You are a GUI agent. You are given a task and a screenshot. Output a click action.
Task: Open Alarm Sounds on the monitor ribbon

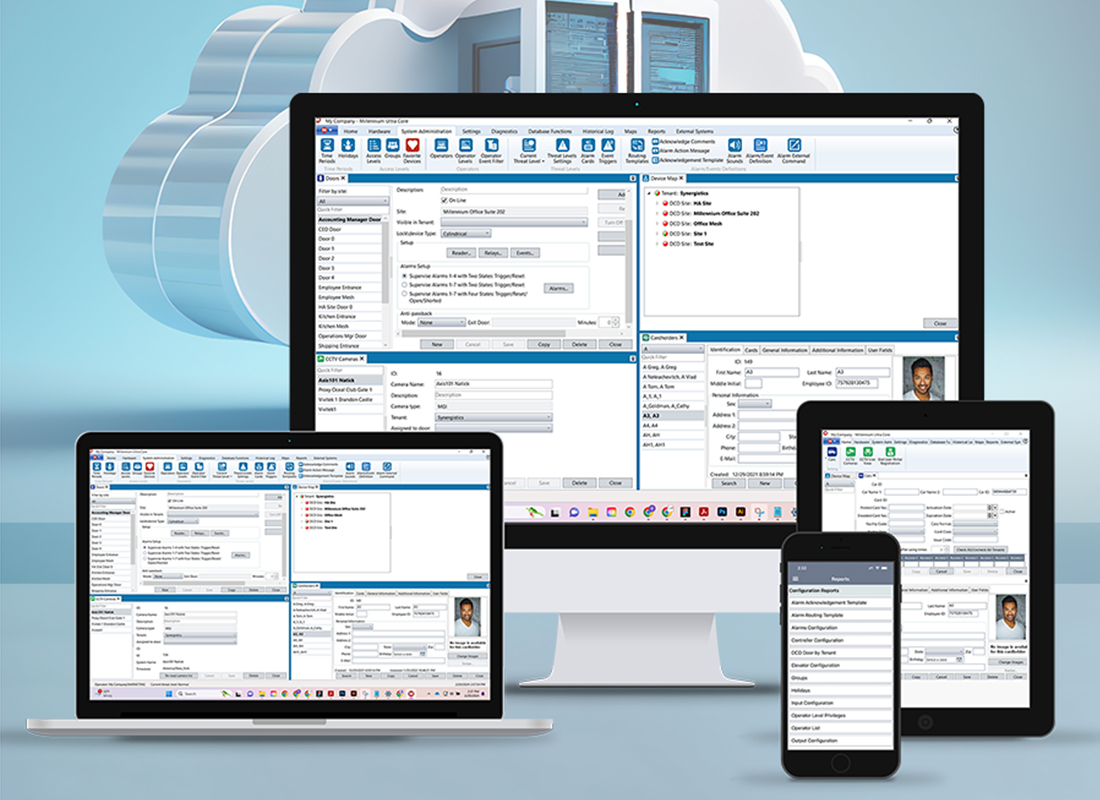[735, 150]
